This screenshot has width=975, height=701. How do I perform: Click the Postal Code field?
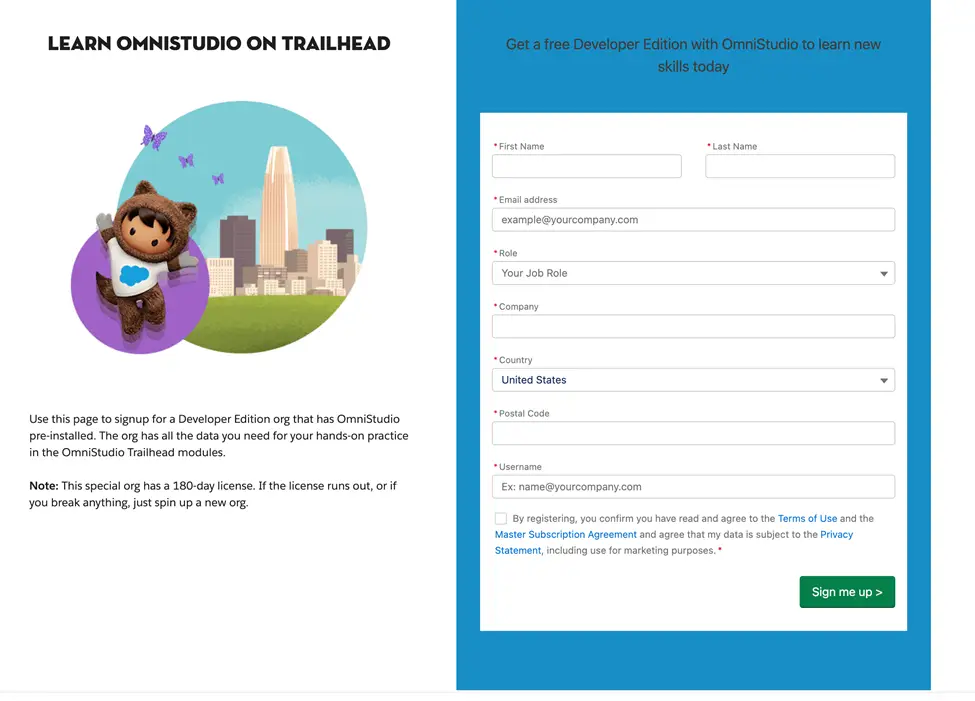693,433
